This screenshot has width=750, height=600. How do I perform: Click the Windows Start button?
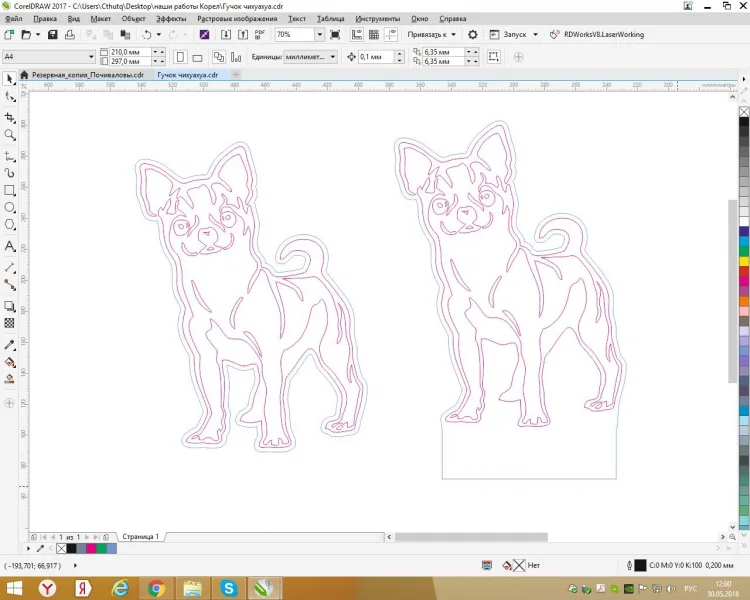(13, 588)
